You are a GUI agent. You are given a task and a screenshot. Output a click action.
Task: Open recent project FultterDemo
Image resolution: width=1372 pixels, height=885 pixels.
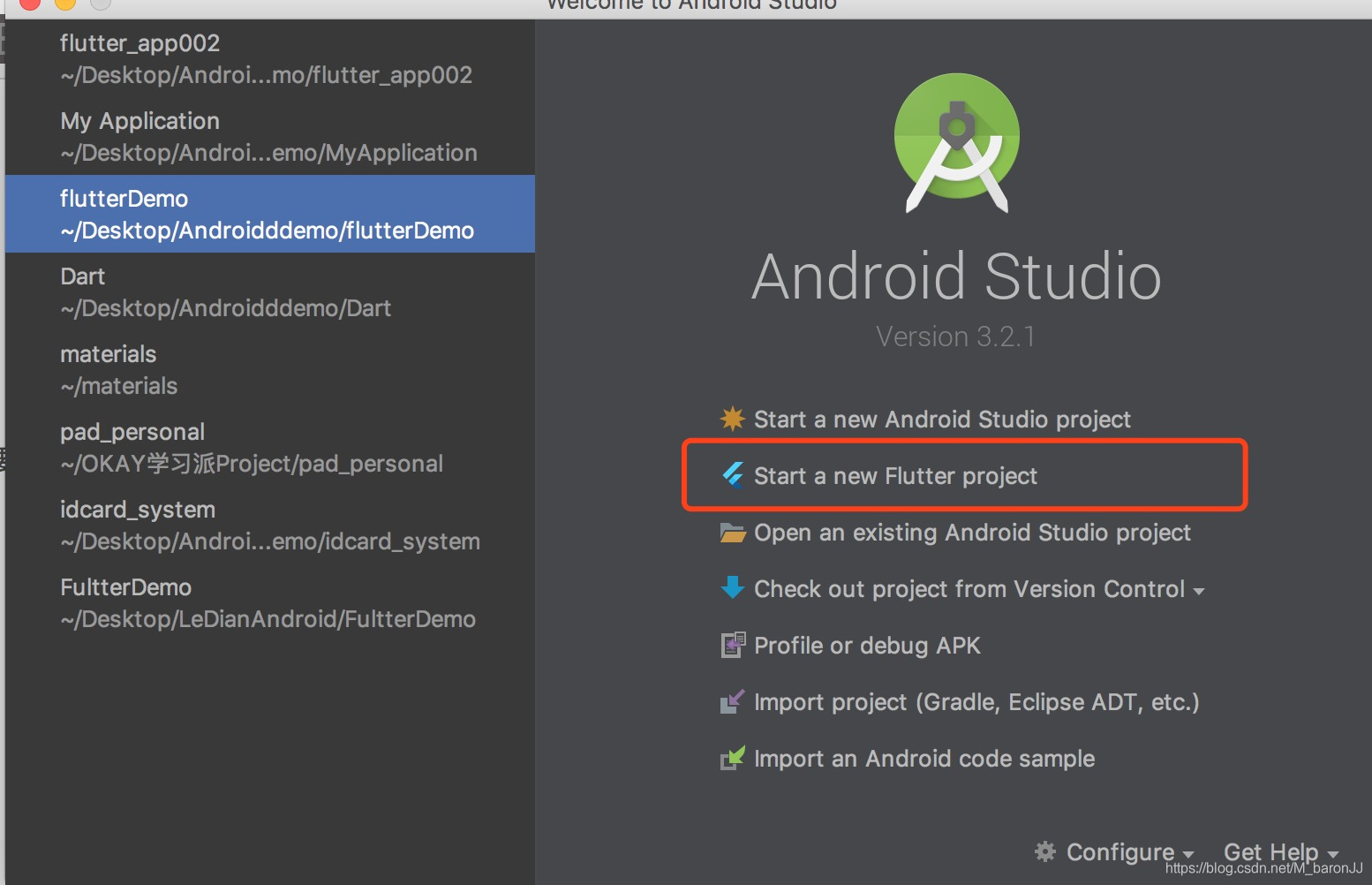pos(270,602)
